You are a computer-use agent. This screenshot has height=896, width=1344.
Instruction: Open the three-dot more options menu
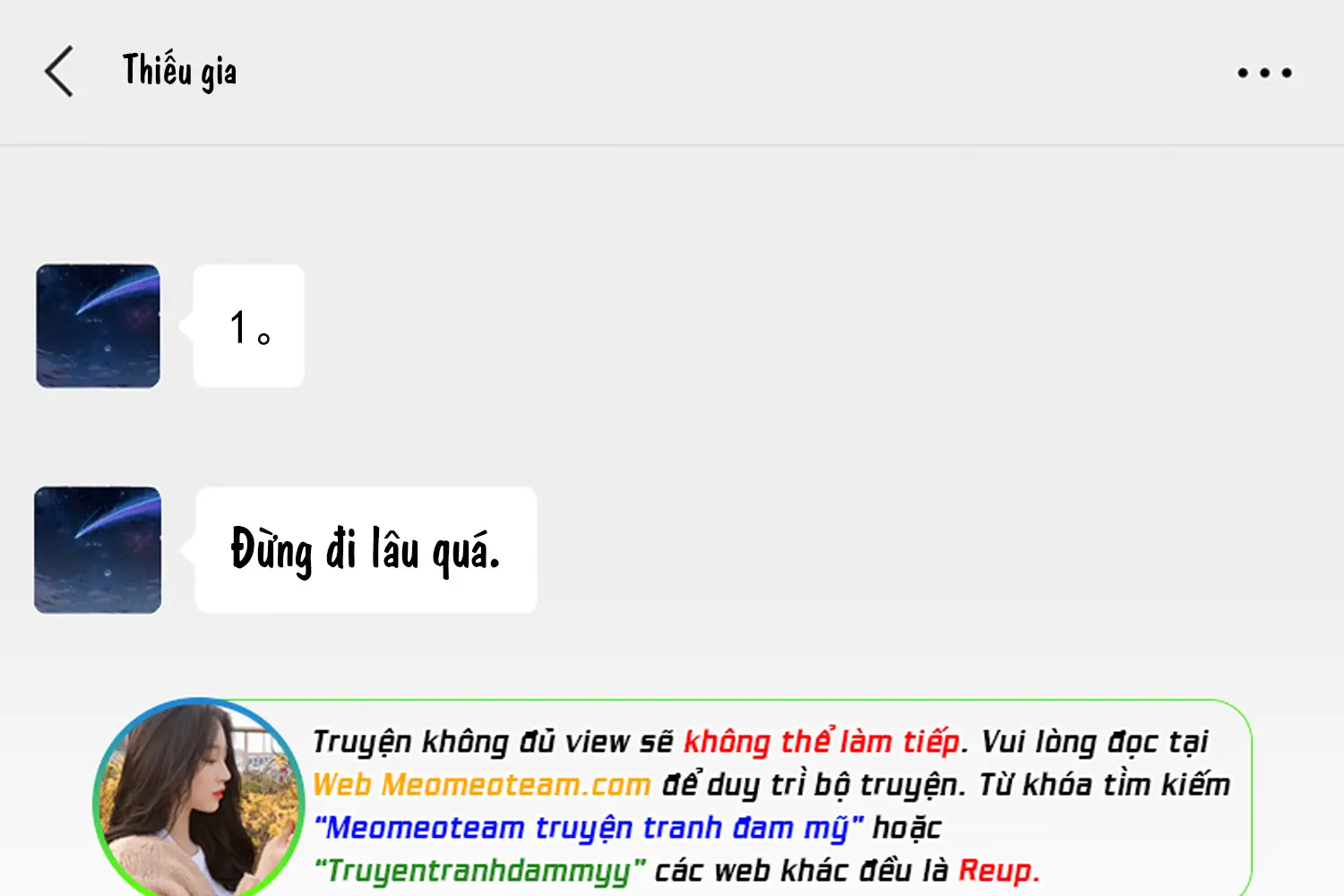[1264, 73]
